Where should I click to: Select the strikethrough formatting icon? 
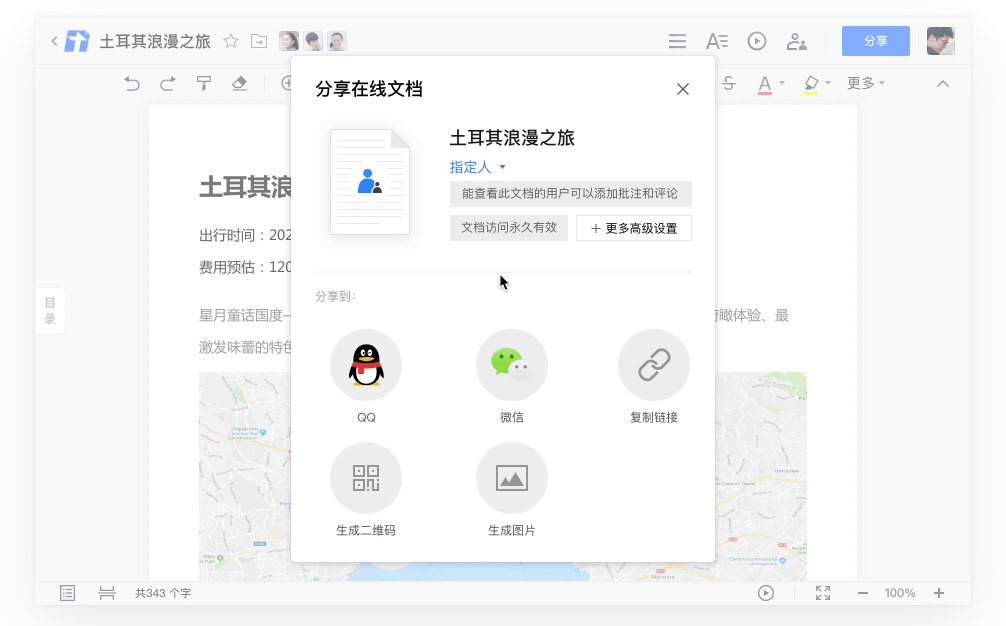tap(729, 83)
